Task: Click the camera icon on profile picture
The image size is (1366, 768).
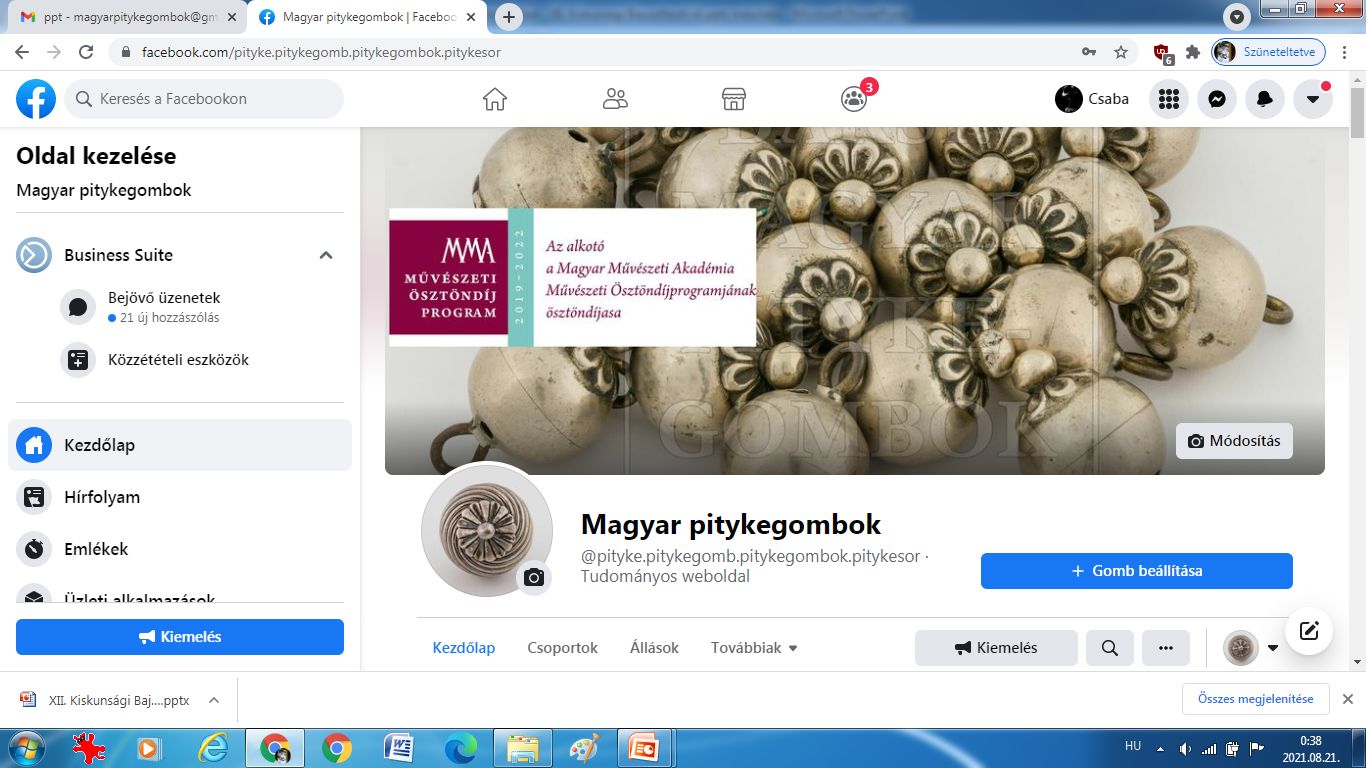Action: 534,577
